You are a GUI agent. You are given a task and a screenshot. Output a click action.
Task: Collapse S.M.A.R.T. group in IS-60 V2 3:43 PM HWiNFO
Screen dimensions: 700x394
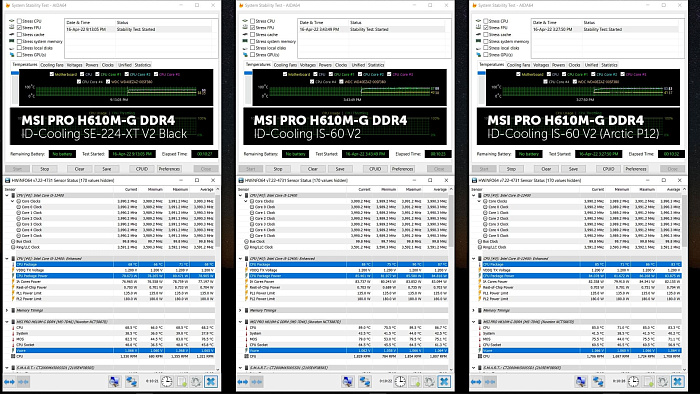[x=240, y=368]
